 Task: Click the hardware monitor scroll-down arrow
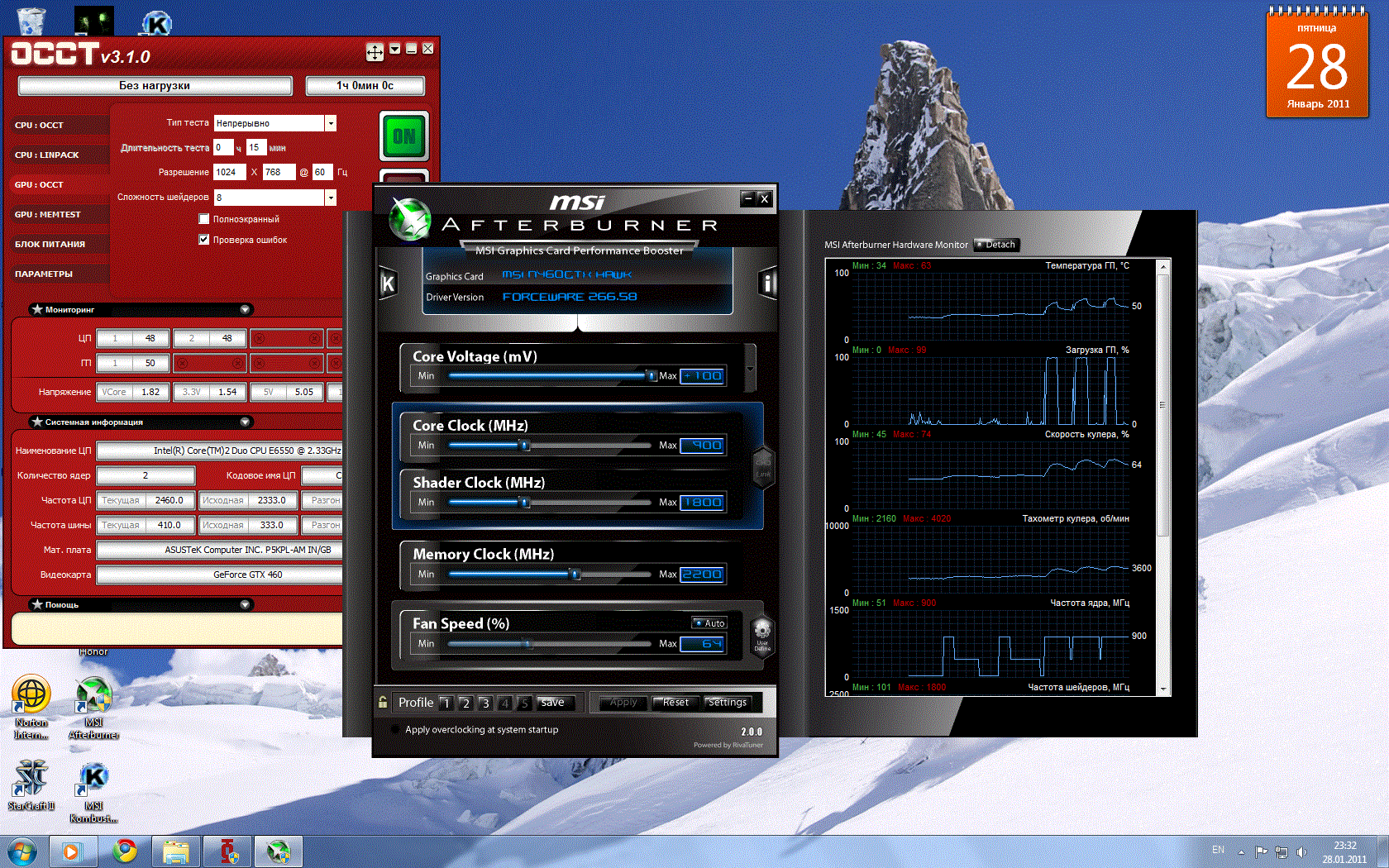tap(1163, 689)
